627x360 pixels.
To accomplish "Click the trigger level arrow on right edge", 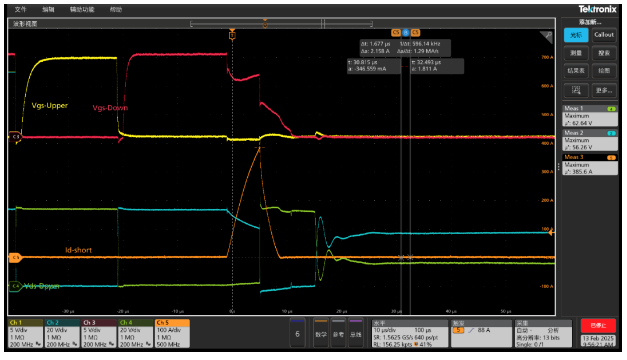I will (551, 232).
